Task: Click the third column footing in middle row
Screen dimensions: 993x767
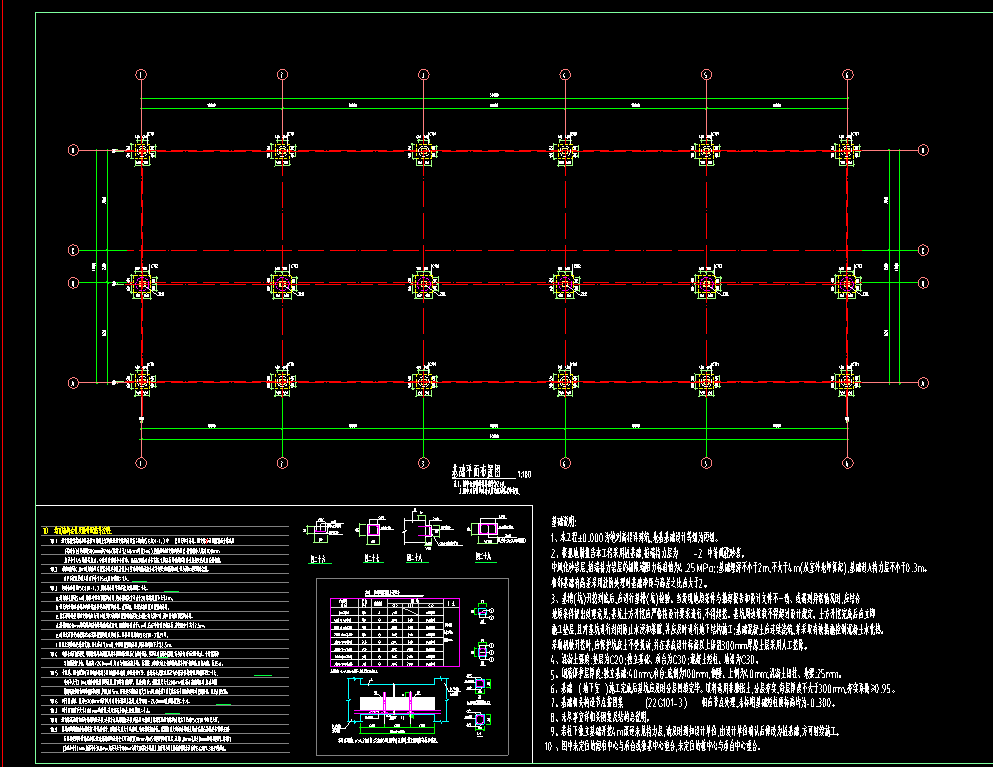Action: pyautogui.click(x=424, y=284)
